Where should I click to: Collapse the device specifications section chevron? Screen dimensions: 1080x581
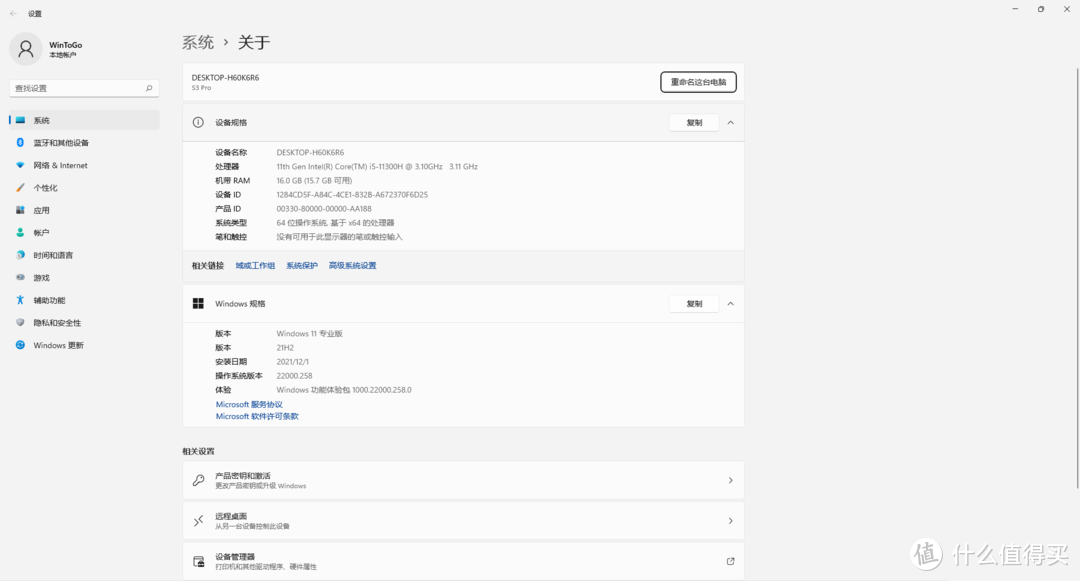(730, 122)
